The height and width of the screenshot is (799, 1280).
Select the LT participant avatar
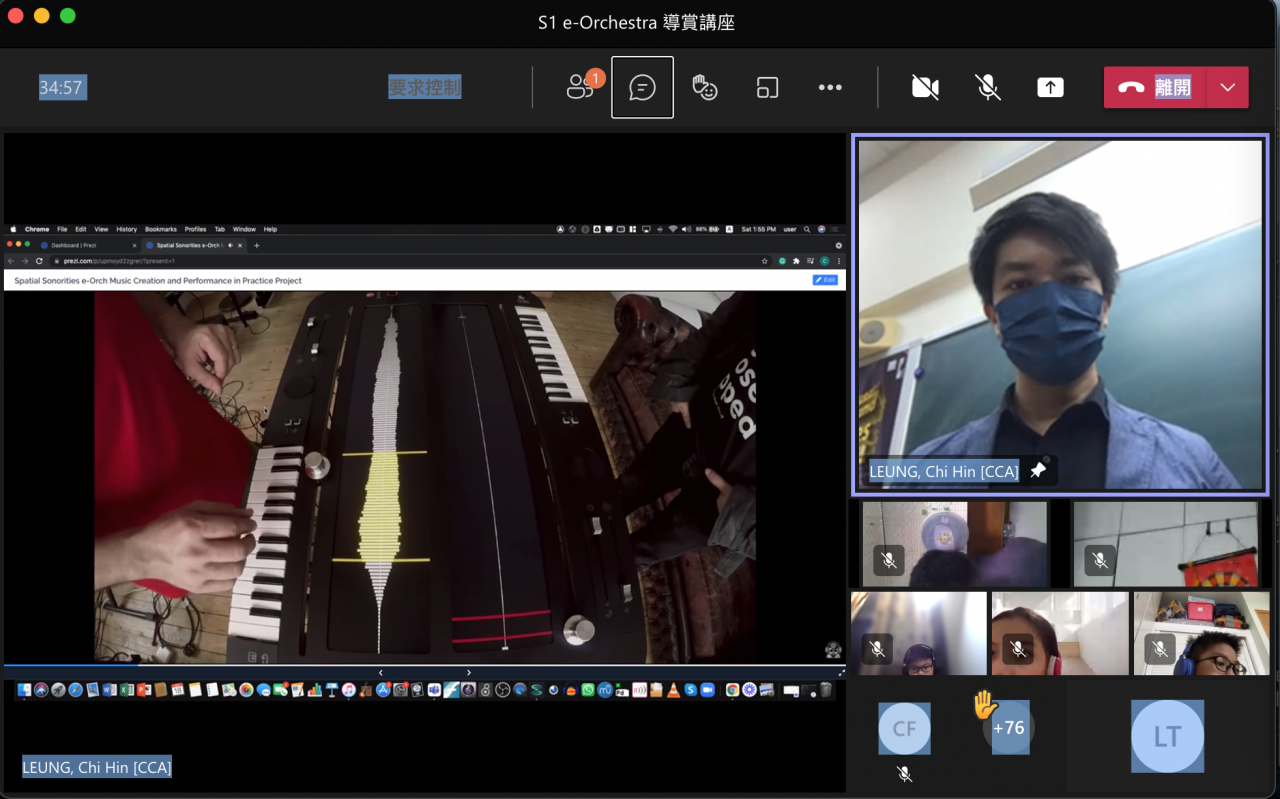[1167, 737]
